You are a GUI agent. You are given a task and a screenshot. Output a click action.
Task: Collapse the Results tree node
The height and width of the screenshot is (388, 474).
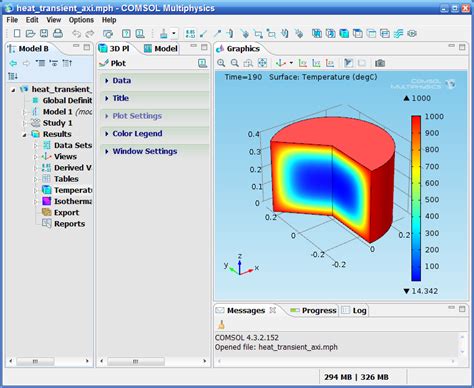(x=24, y=134)
